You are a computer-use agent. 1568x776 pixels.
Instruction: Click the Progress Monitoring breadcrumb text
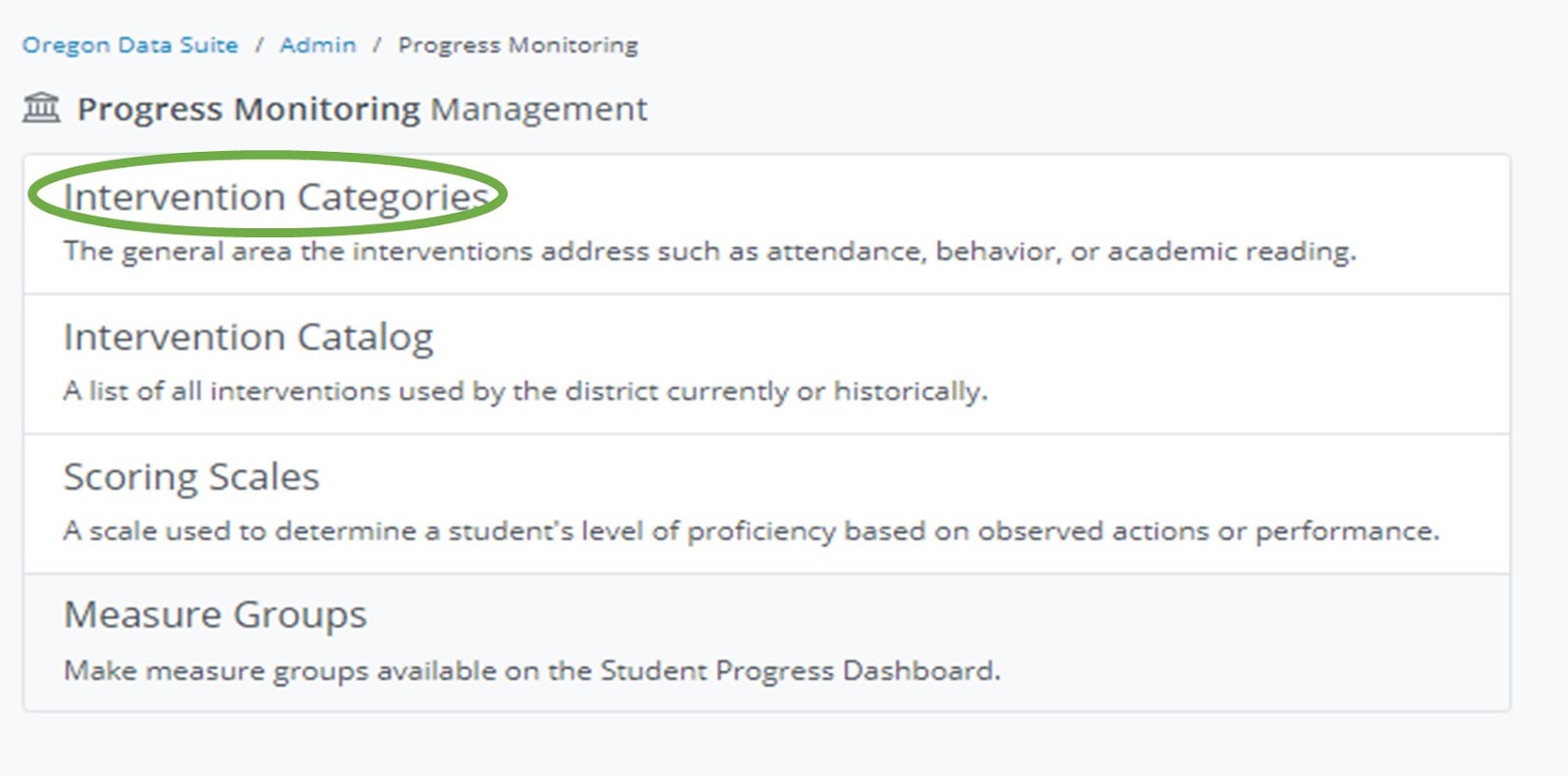coord(517,45)
